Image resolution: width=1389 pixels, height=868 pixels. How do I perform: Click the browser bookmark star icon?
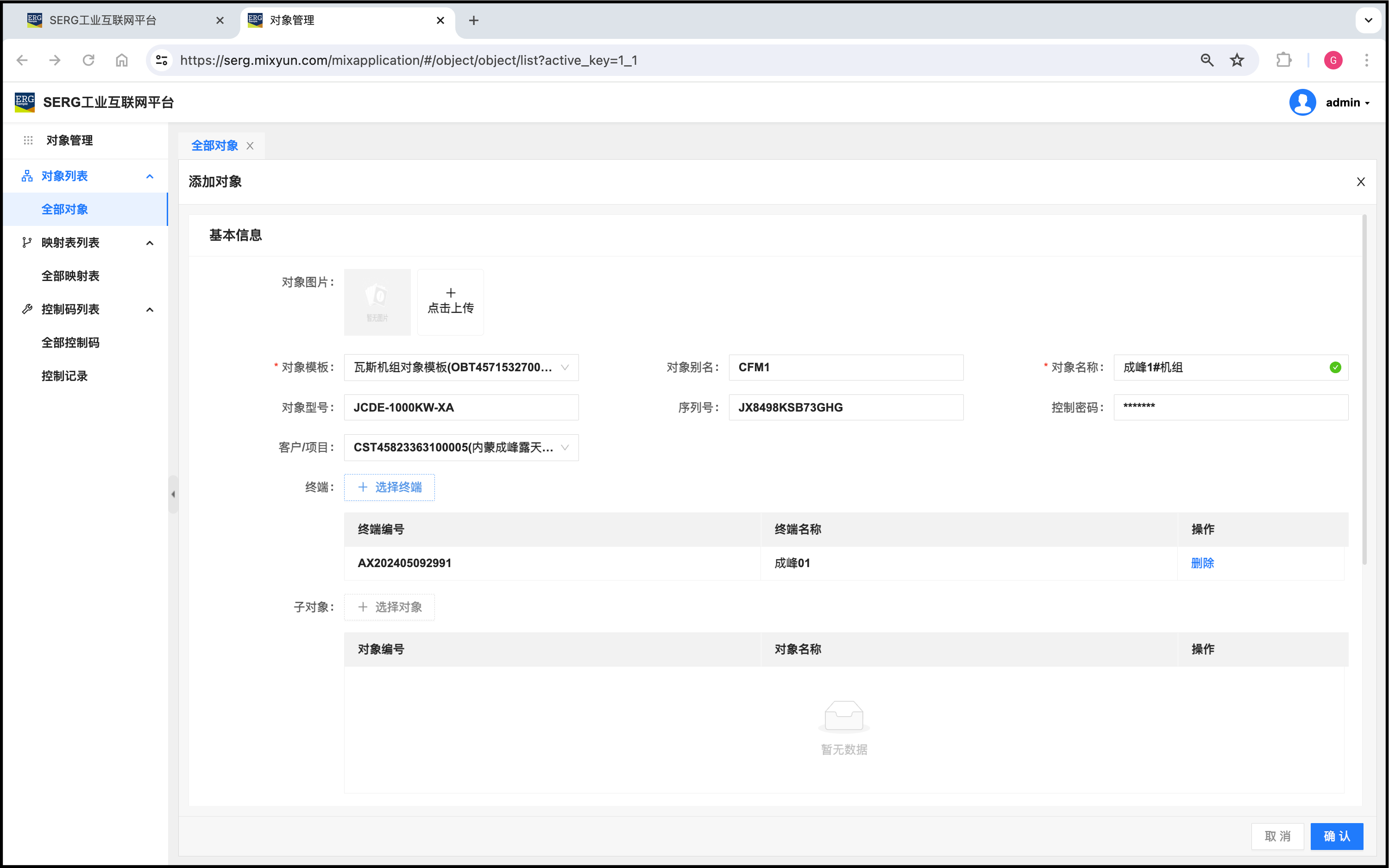pyautogui.click(x=1237, y=60)
